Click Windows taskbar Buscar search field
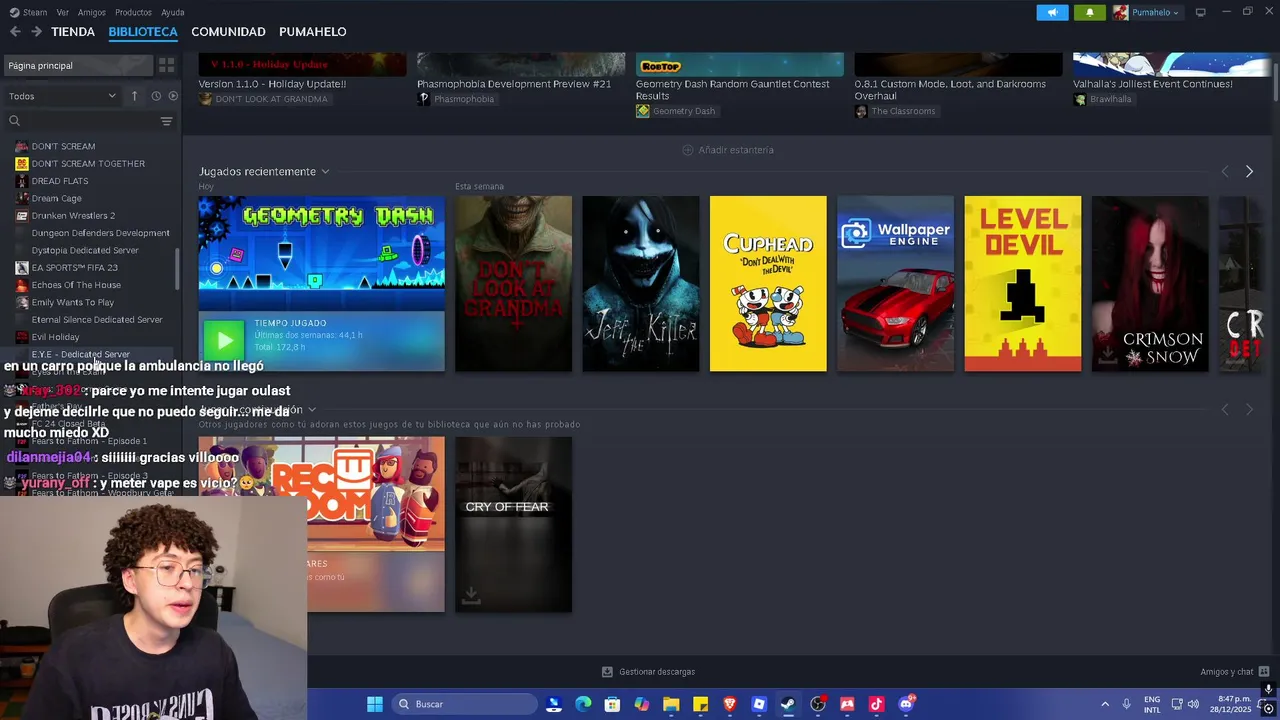The image size is (1280, 720). 463,704
